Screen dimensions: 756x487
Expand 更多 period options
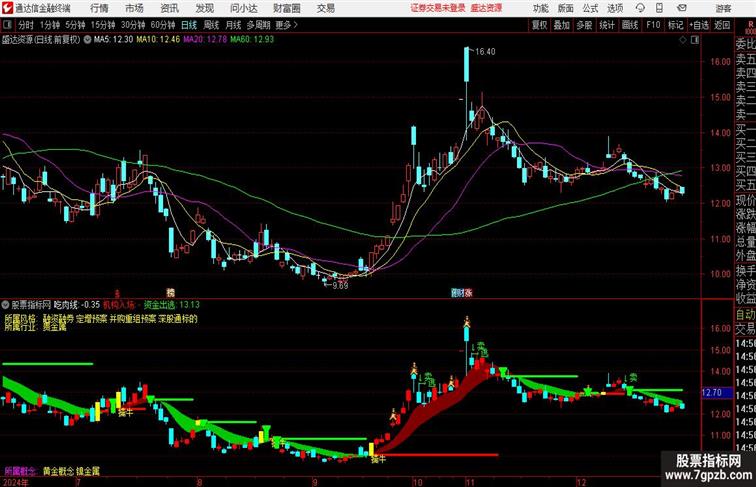coord(286,25)
